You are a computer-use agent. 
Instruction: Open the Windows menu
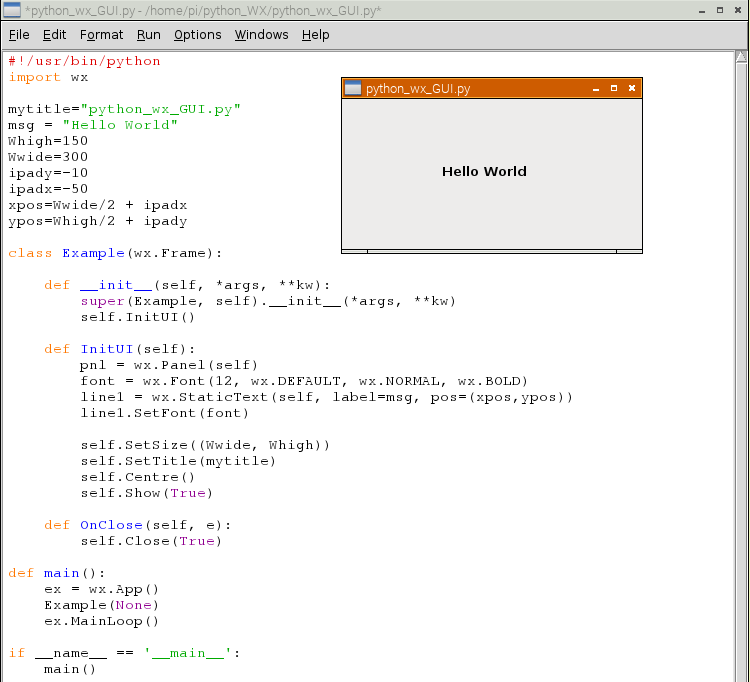(x=261, y=34)
